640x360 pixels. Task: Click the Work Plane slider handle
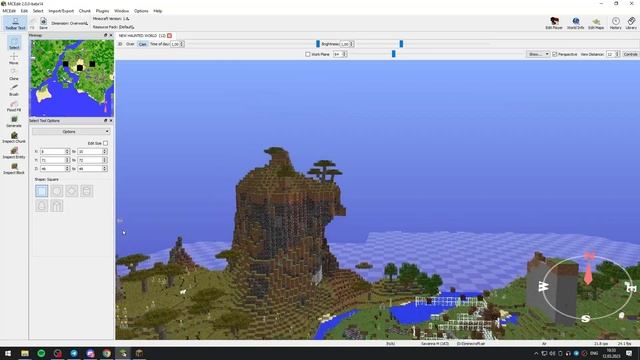point(393,54)
